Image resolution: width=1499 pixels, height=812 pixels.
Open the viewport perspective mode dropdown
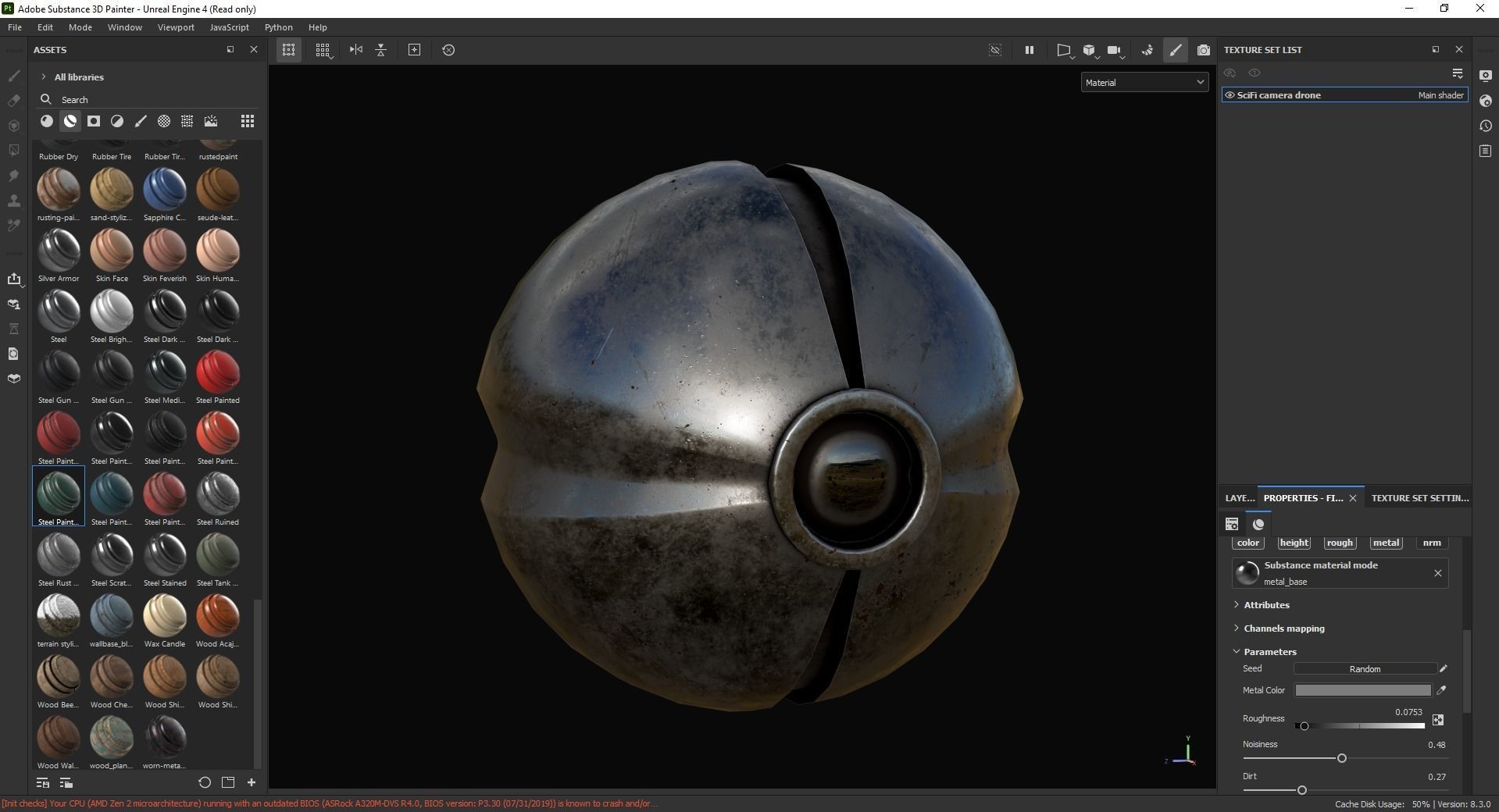1065,51
